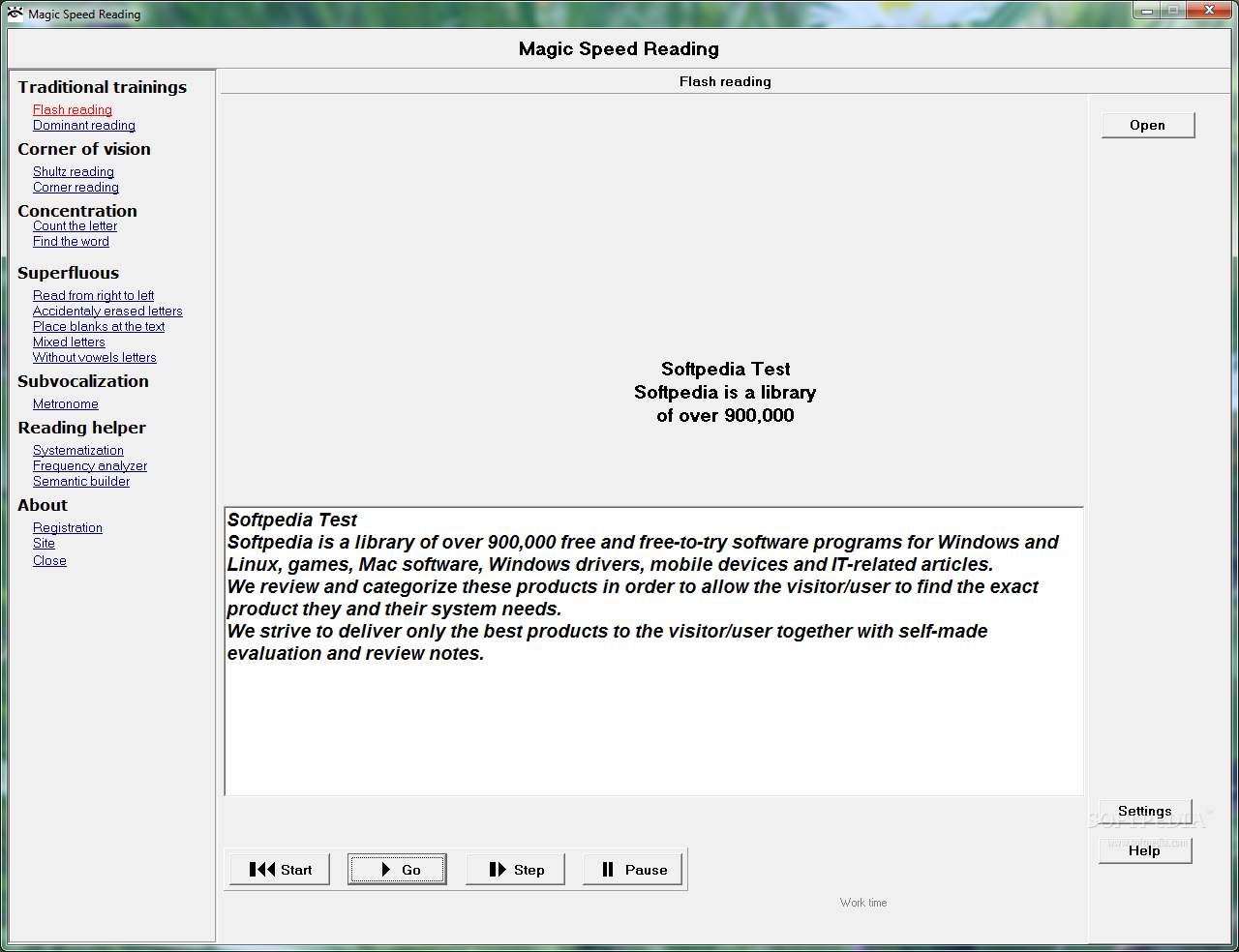
Task: Visit the Site link
Action: click(x=44, y=544)
